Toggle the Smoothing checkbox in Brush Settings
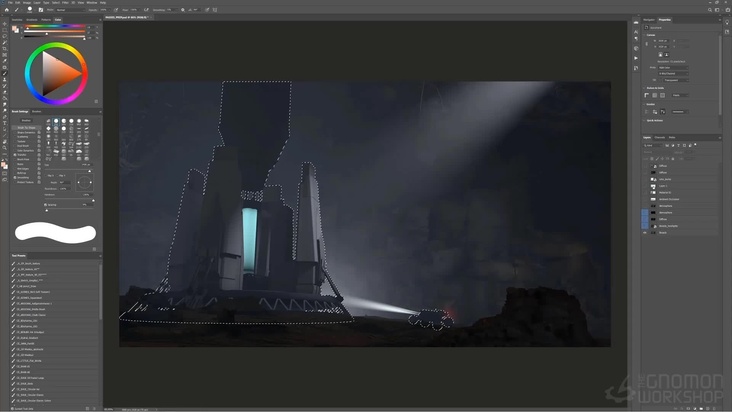This screenshot has width=732, height=412. [15, 177]
